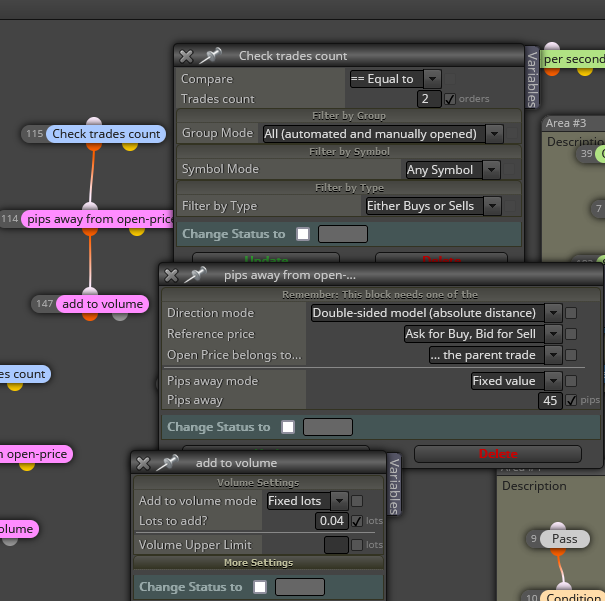Toggle the Reference price row checkbox
This screenshot has width=605, height=601.
click(571, 334)
